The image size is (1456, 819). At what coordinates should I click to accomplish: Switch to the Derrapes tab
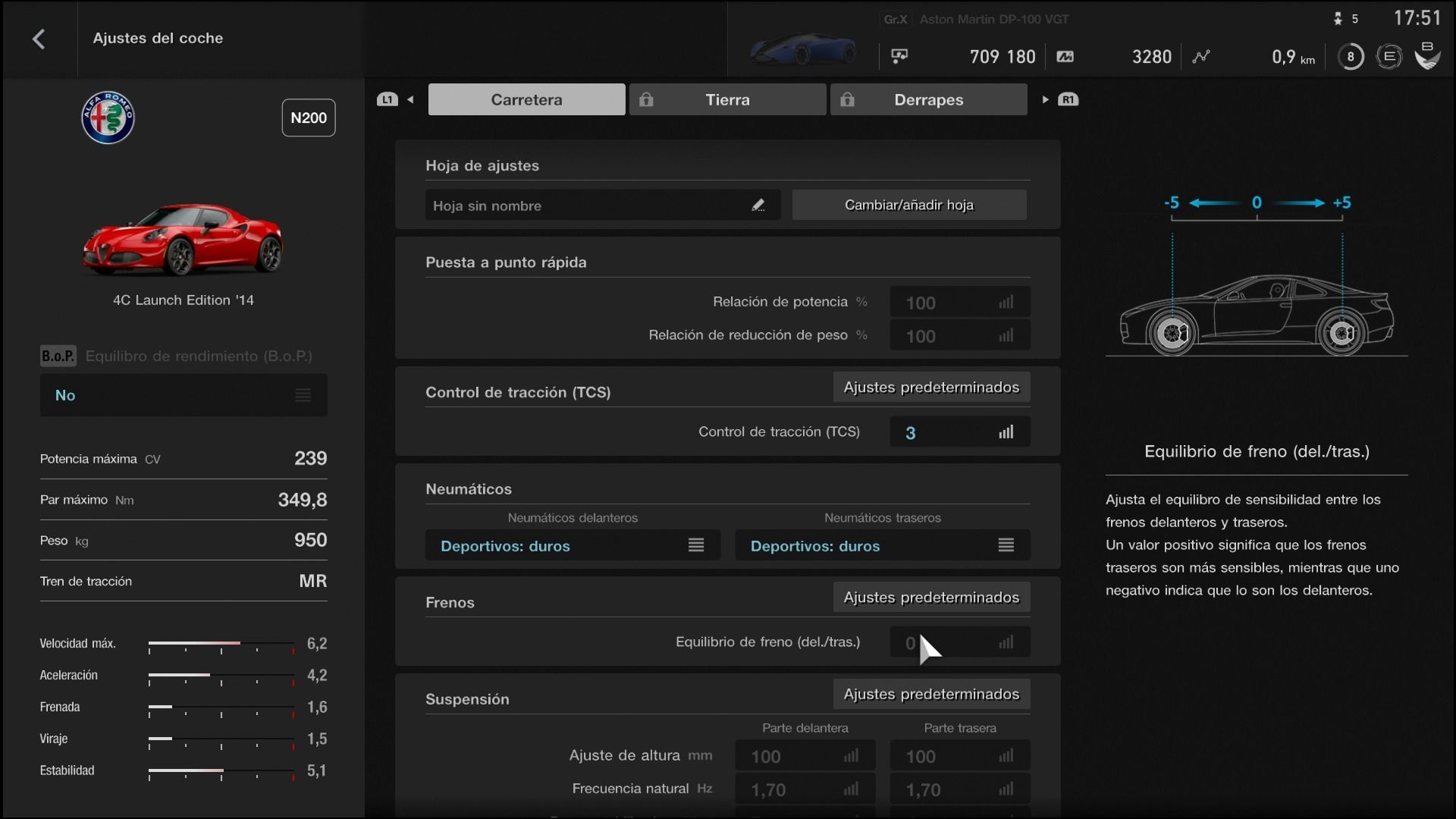point(928,99)
